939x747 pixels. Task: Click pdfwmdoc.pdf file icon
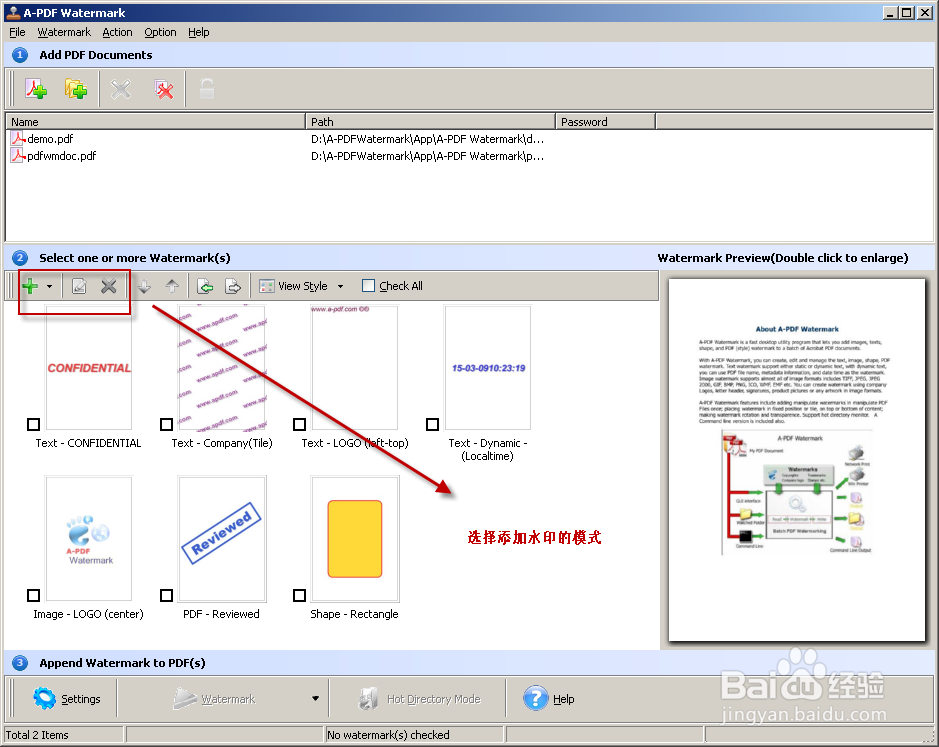tap(18, 156)
